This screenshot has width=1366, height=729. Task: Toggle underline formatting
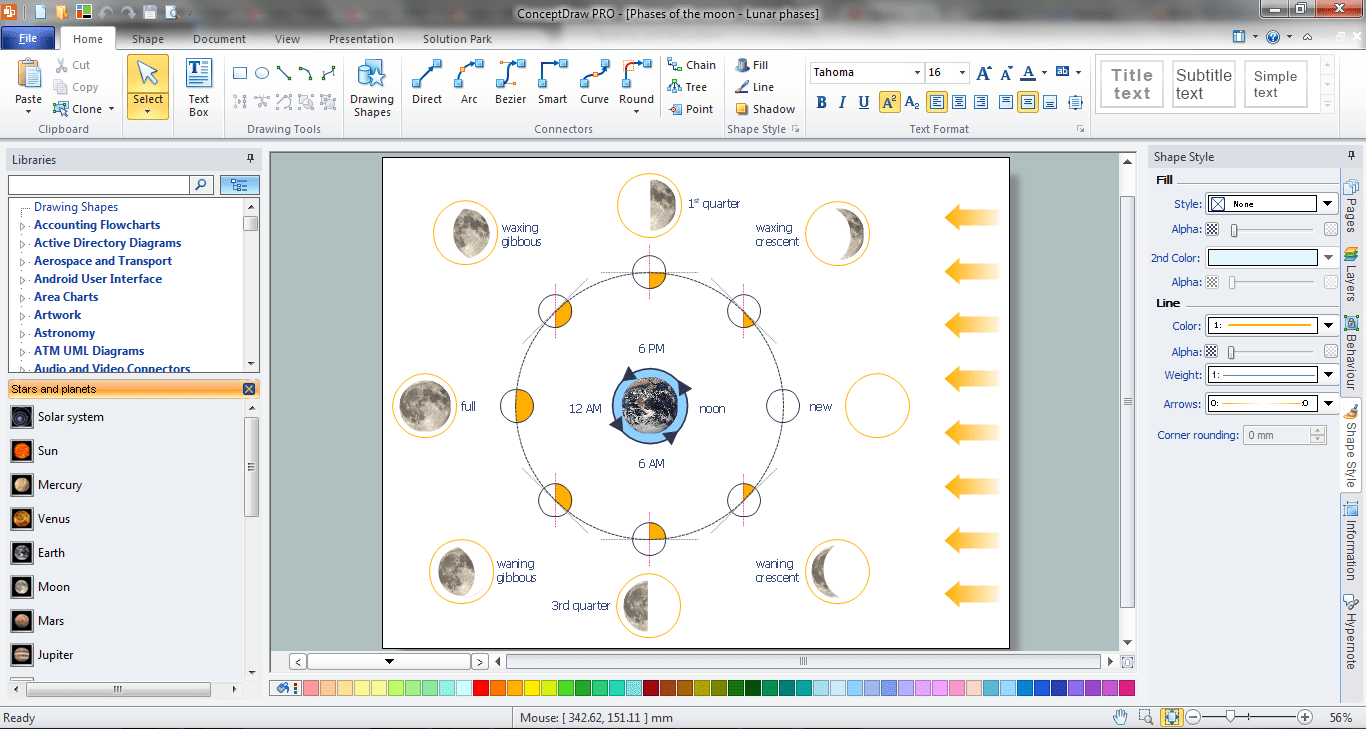coord(863,102)
